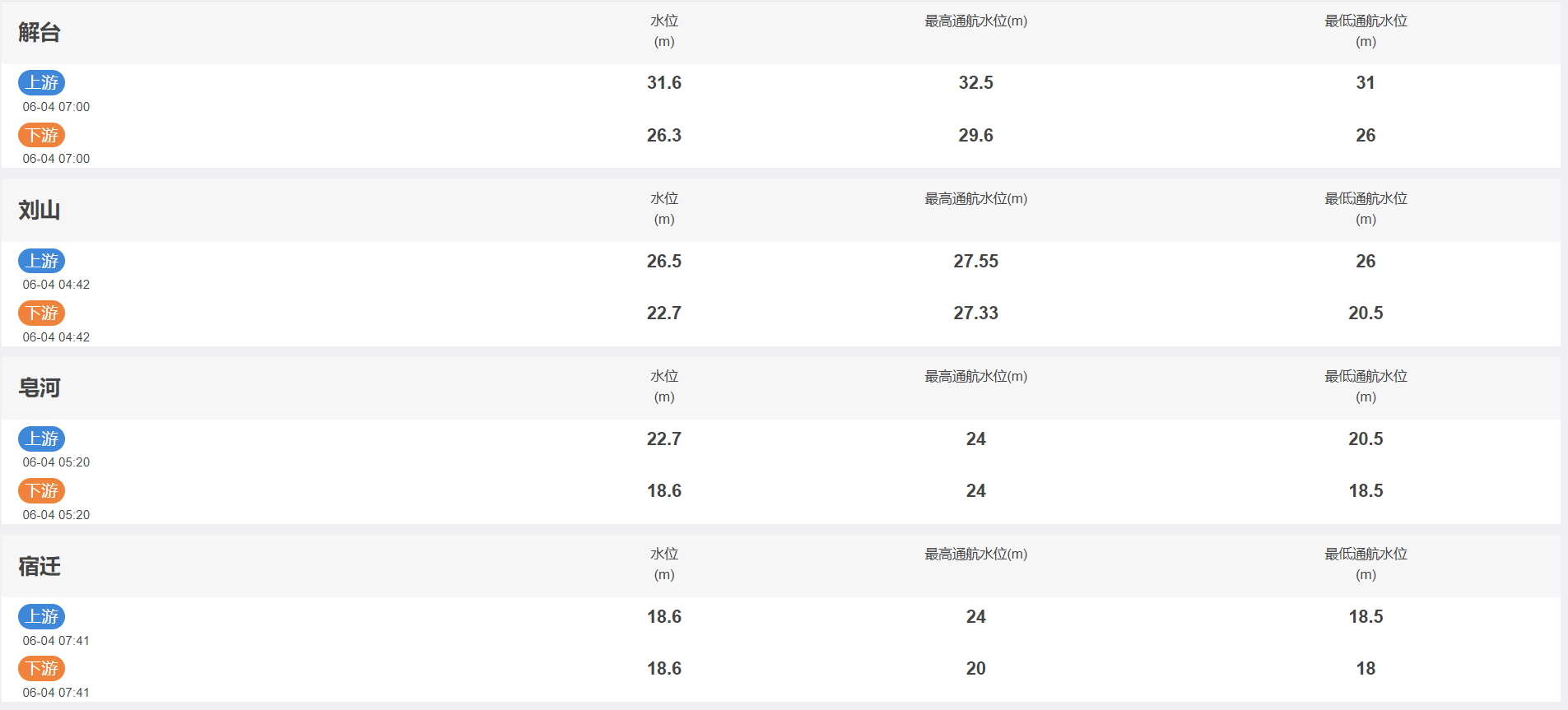Click 刘山 upstream maximum navigable level 27.55
The width and height of the screenshot is (1568, 710).
point(976,261)
